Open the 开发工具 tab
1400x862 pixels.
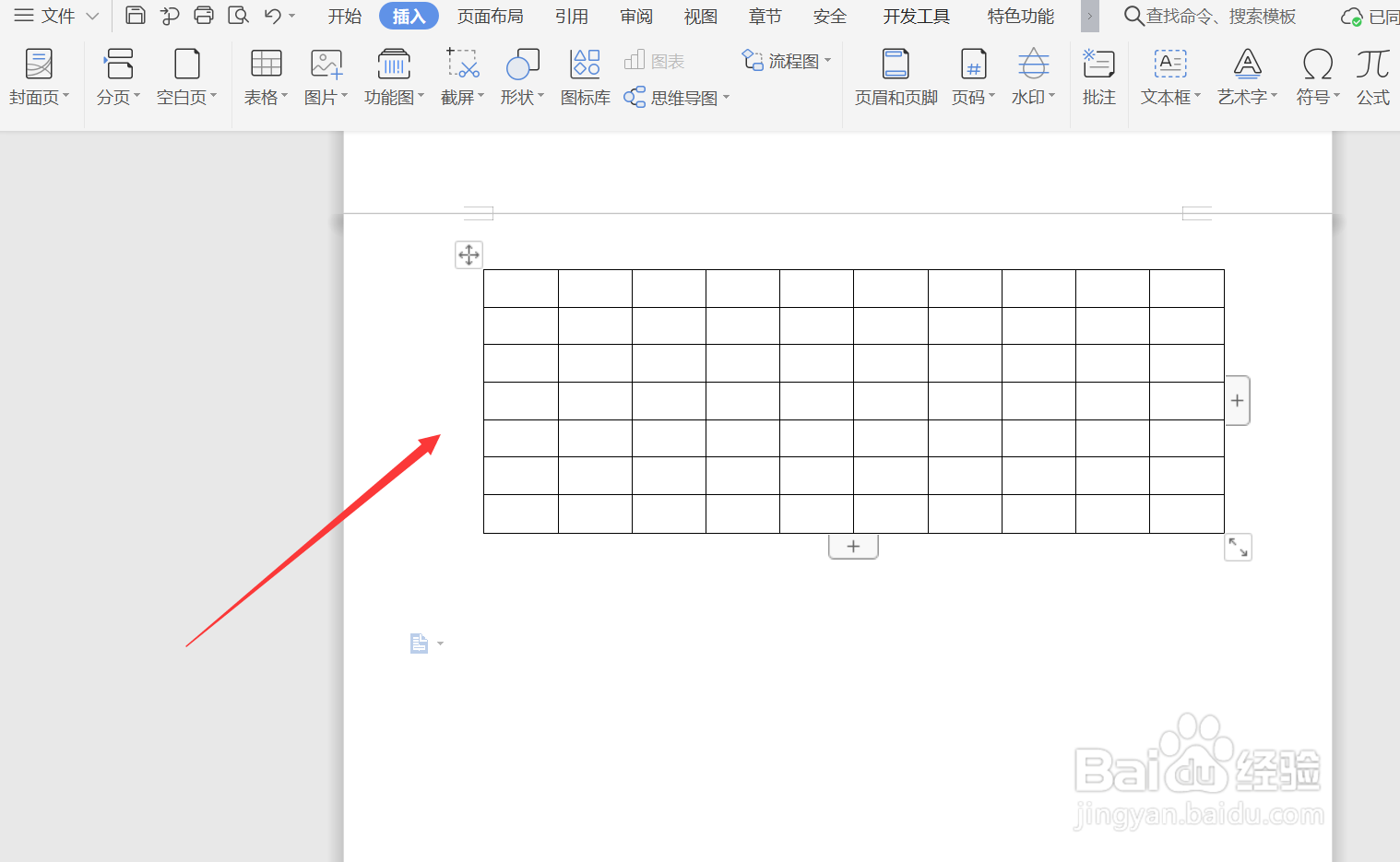coord(917,17)
